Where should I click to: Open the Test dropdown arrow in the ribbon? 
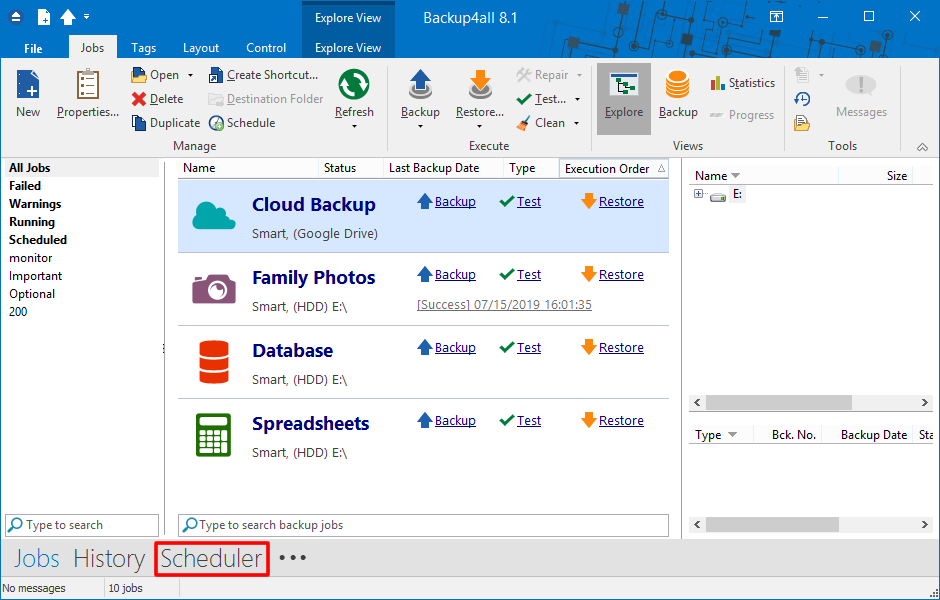pos(577,99)
